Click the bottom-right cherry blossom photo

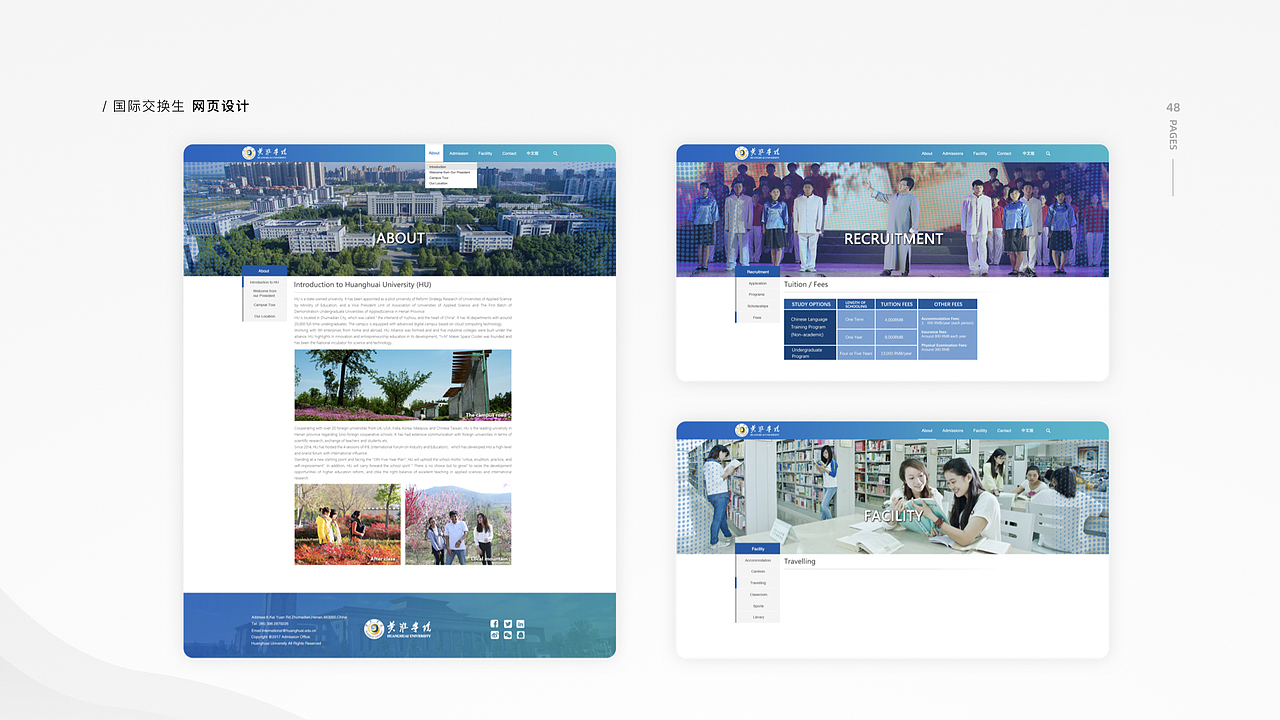[458, 525]
